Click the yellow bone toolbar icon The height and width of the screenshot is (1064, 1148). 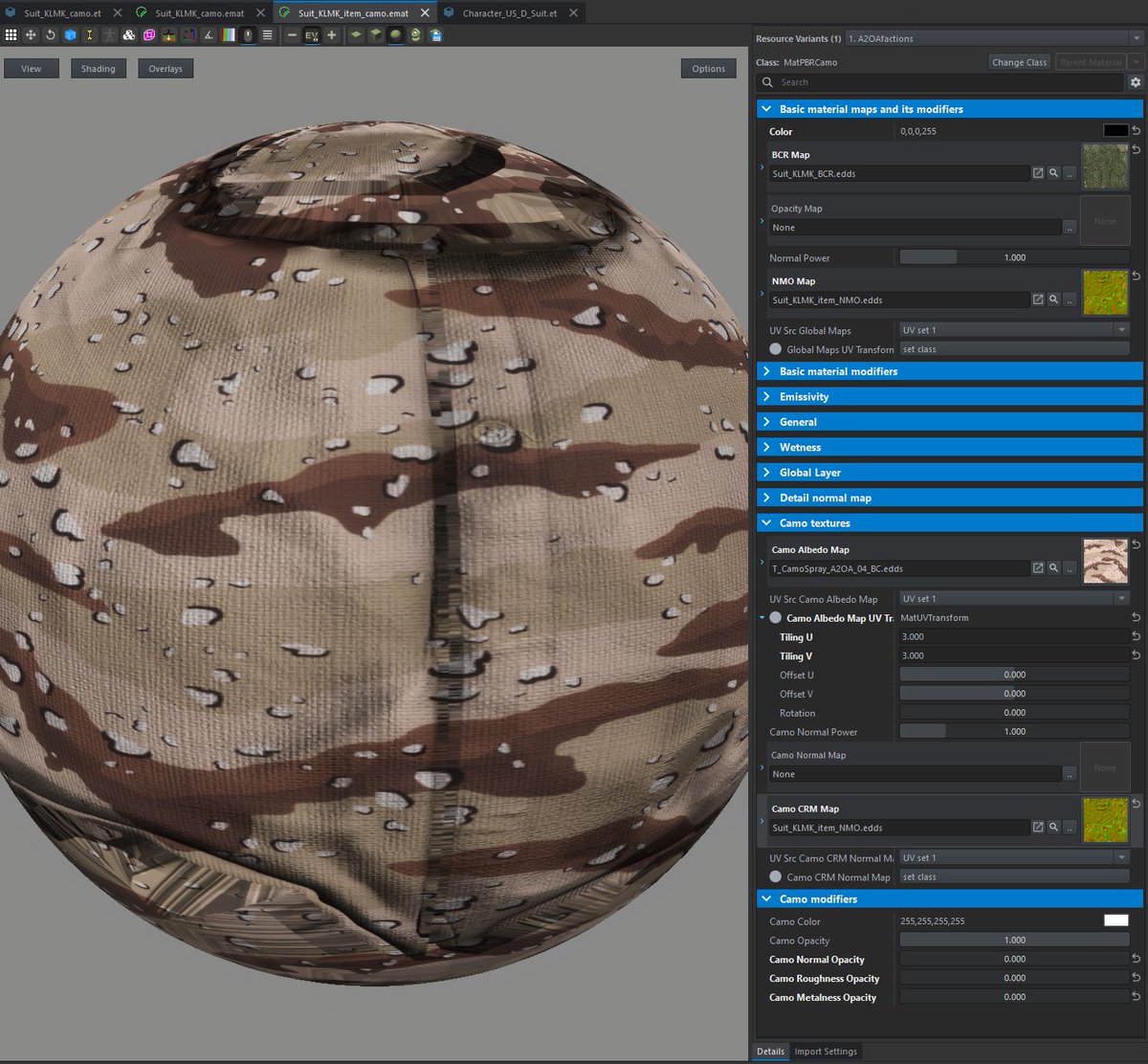(90, 34)
